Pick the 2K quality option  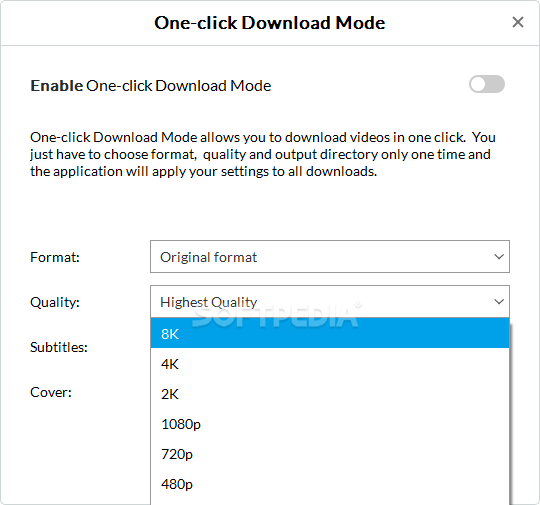(330, 394)
